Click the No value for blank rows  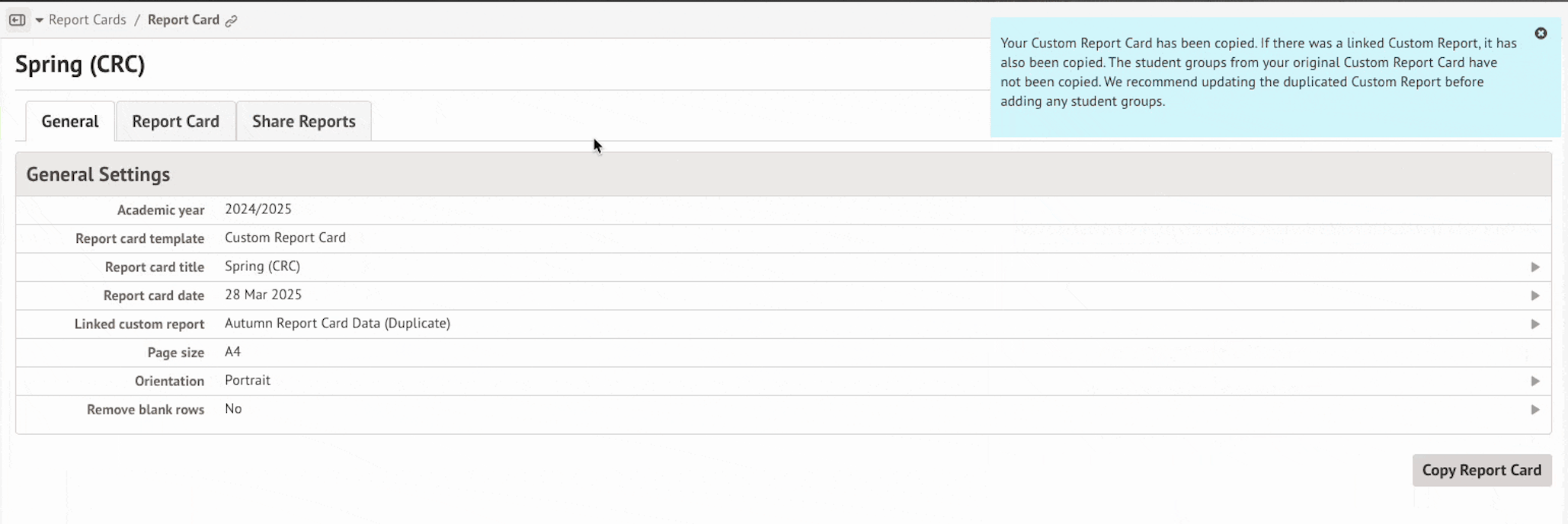233,409
